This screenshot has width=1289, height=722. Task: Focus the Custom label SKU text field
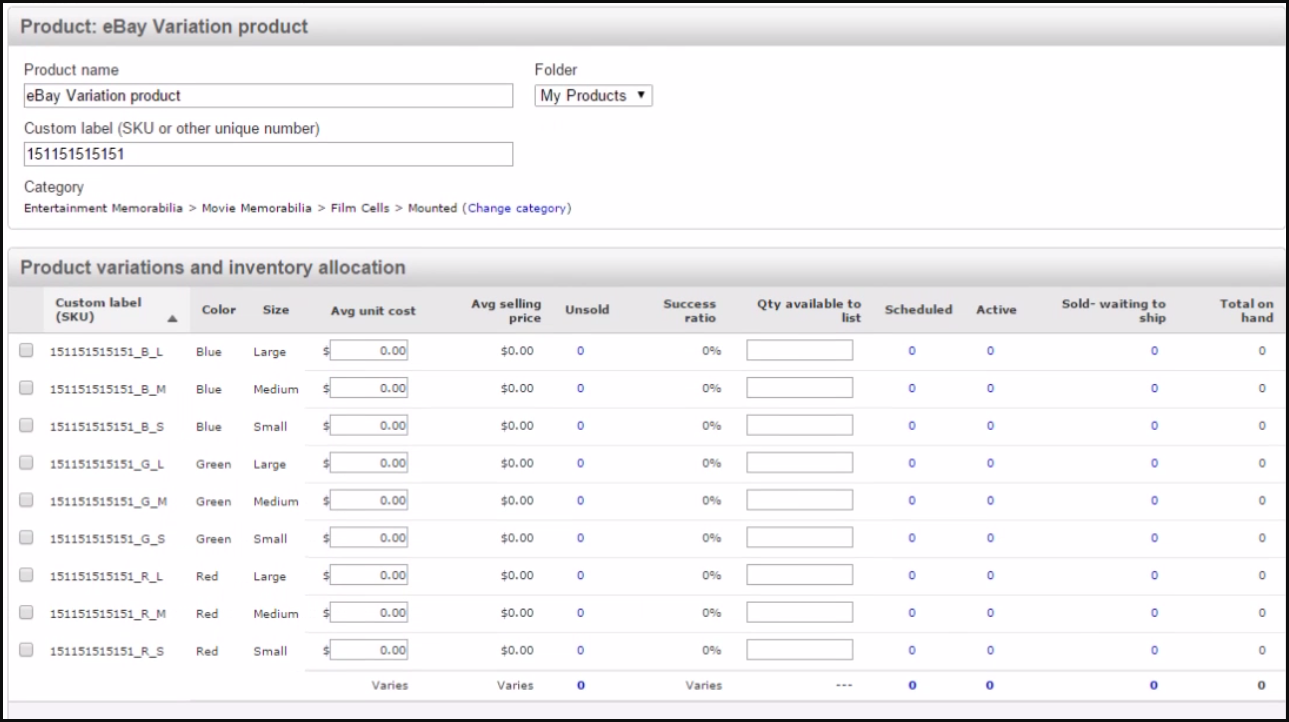268,154
